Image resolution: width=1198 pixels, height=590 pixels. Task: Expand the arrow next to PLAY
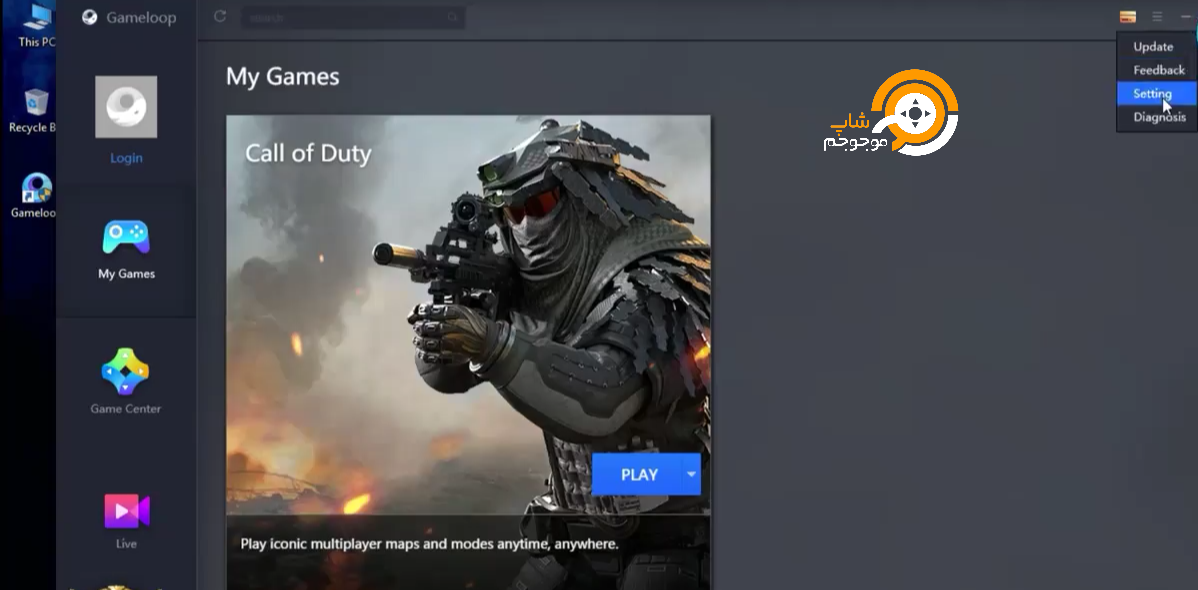[691, 475]
